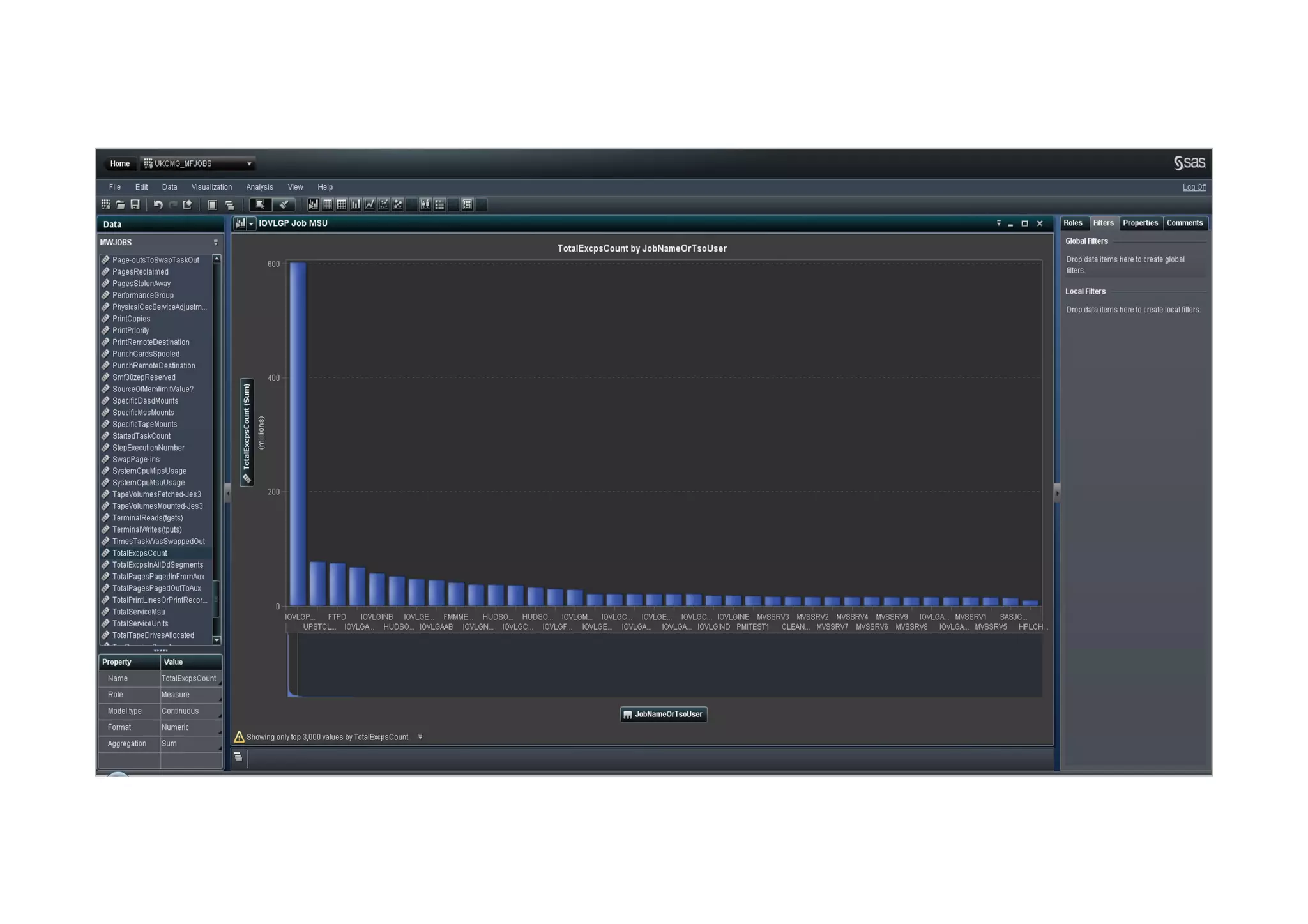This screenshot has height=924, width=1308.
Task: Select the heat map visualization icon
Action: point(439,204)
